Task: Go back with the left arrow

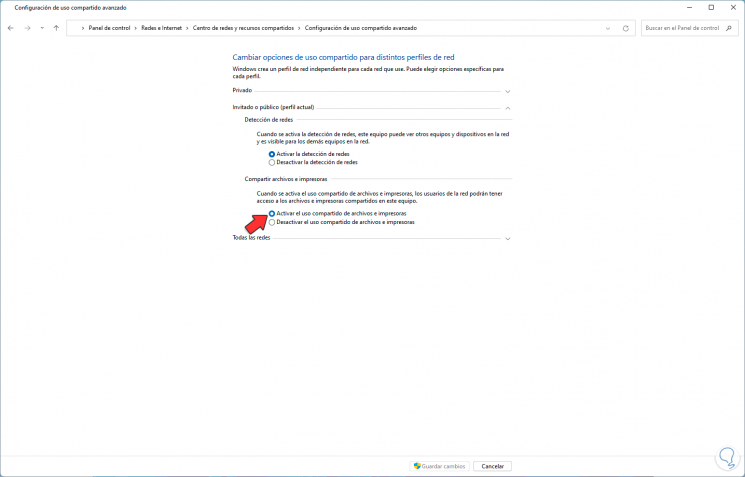Action: (10, 29)
